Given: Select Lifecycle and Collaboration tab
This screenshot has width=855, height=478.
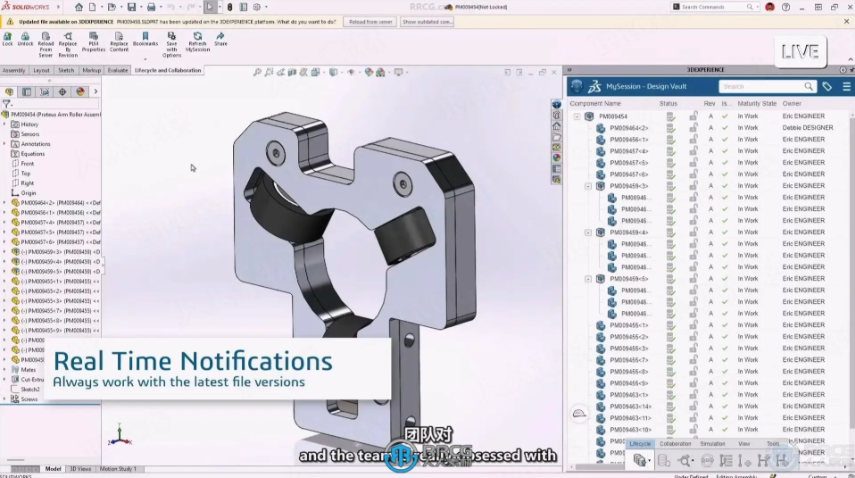Looking at the screenshot, I should tap(168, 70).
